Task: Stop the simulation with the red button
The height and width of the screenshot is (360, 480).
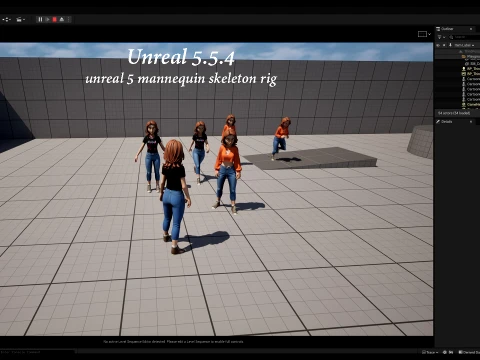Action: (55, 20)
